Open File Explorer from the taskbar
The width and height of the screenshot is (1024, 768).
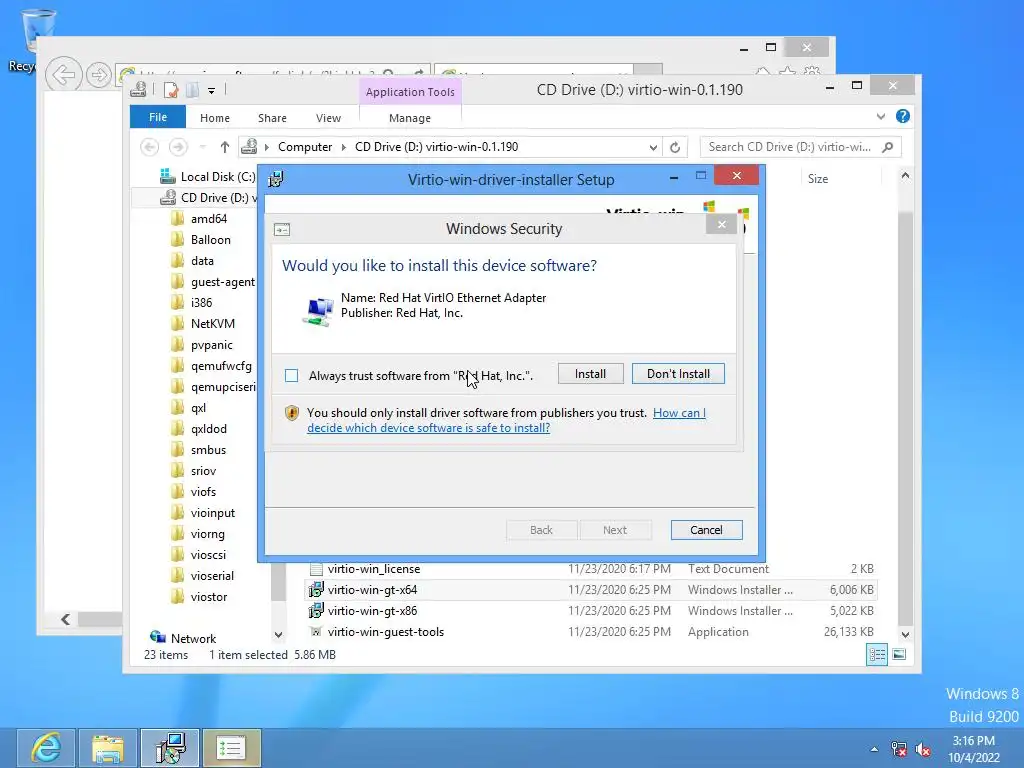pos(108,748)
